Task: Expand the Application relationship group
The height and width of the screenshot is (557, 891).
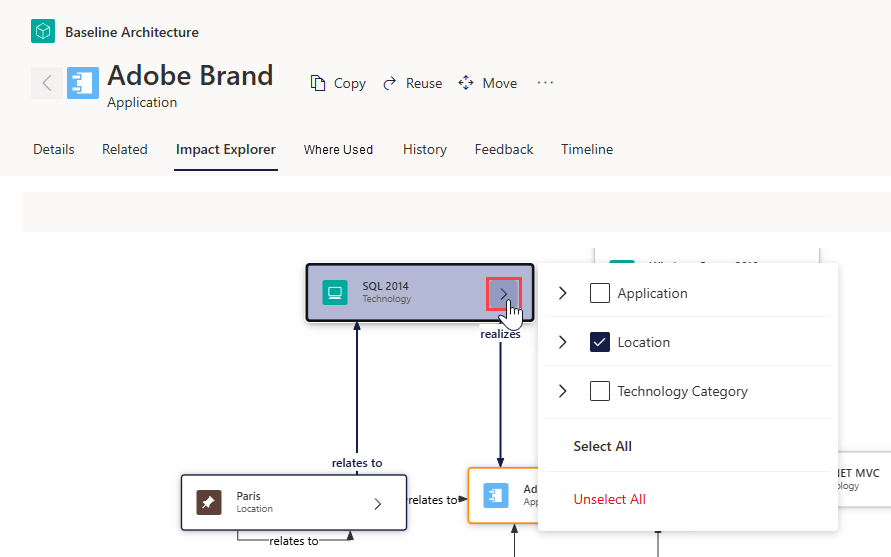Action: [x=563, y=293]
